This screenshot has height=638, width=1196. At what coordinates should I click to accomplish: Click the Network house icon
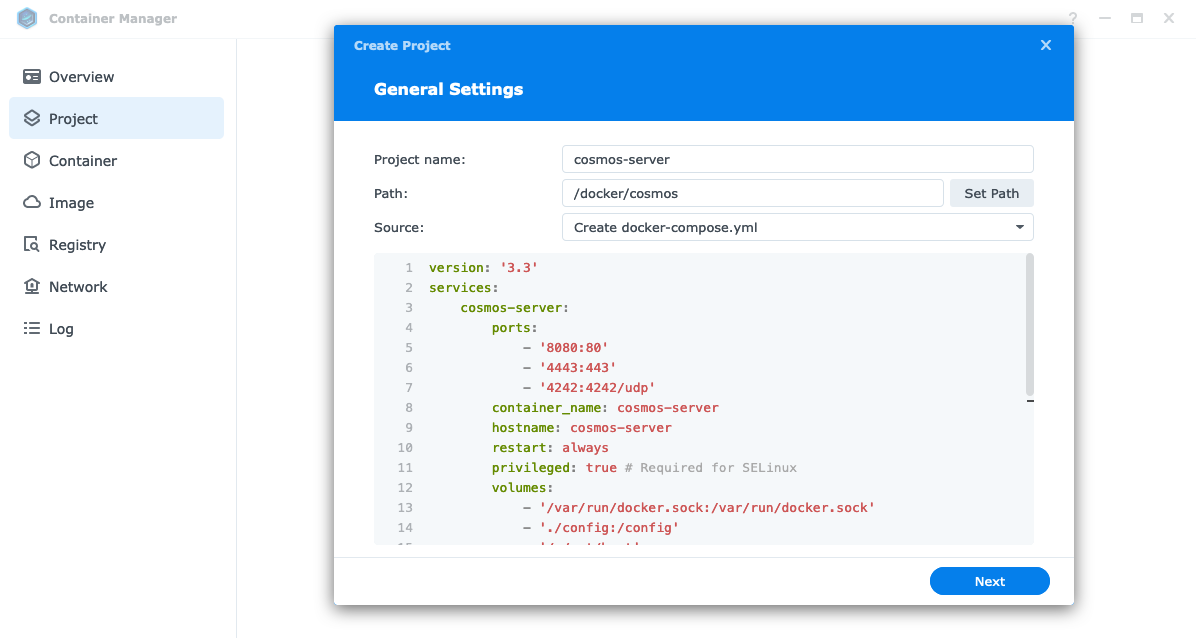point(32,287)
